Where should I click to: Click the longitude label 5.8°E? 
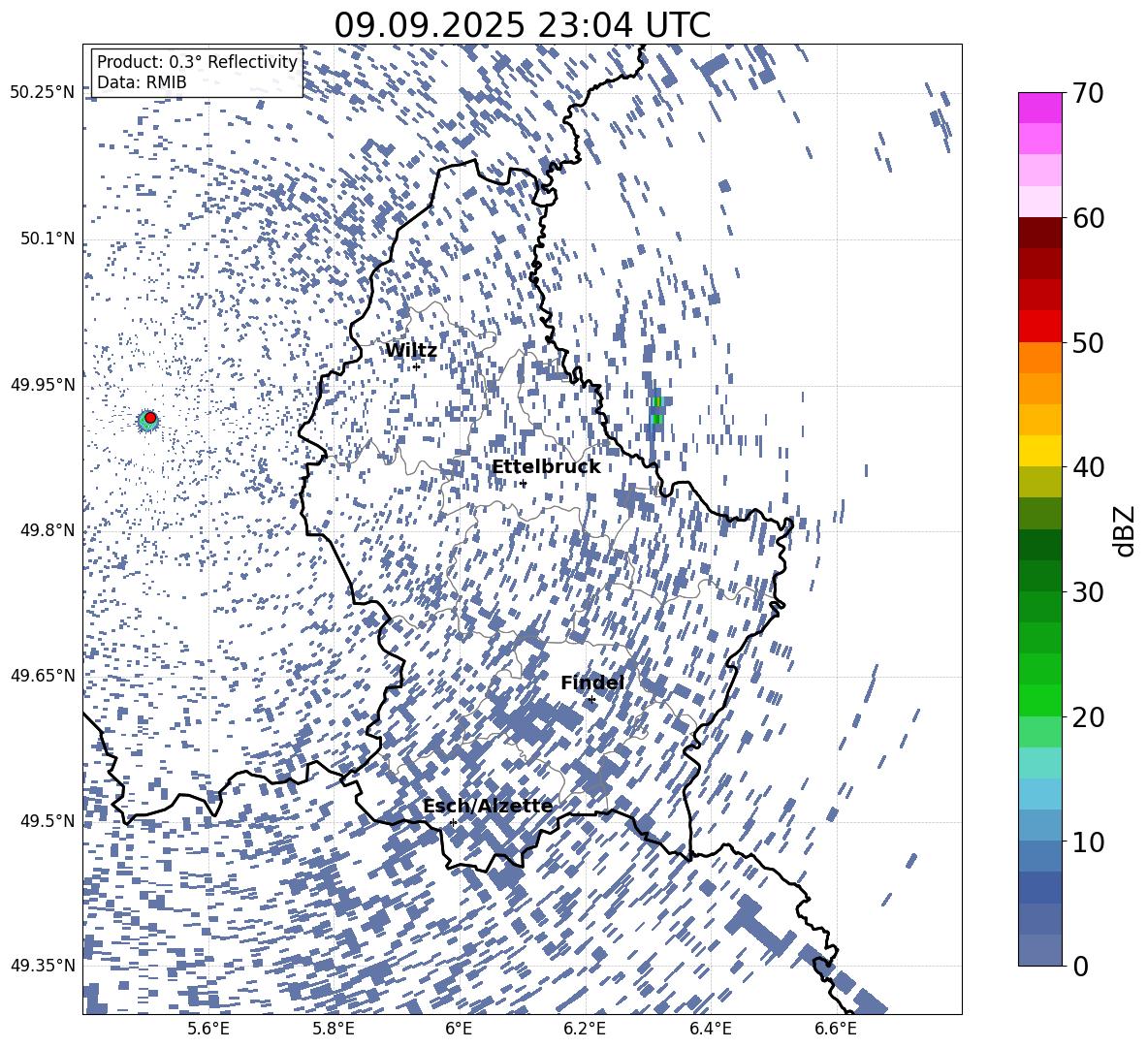334,1029
